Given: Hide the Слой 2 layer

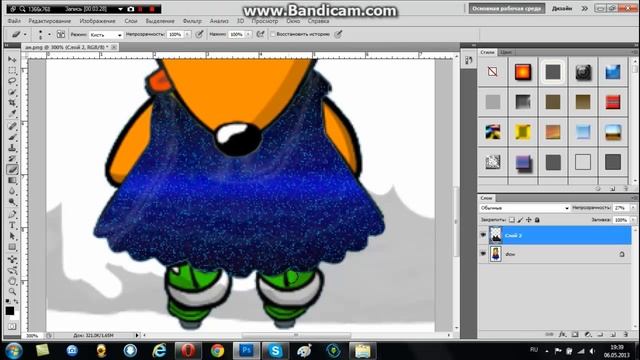Looking at the screenshot, I should coord(483,235).
